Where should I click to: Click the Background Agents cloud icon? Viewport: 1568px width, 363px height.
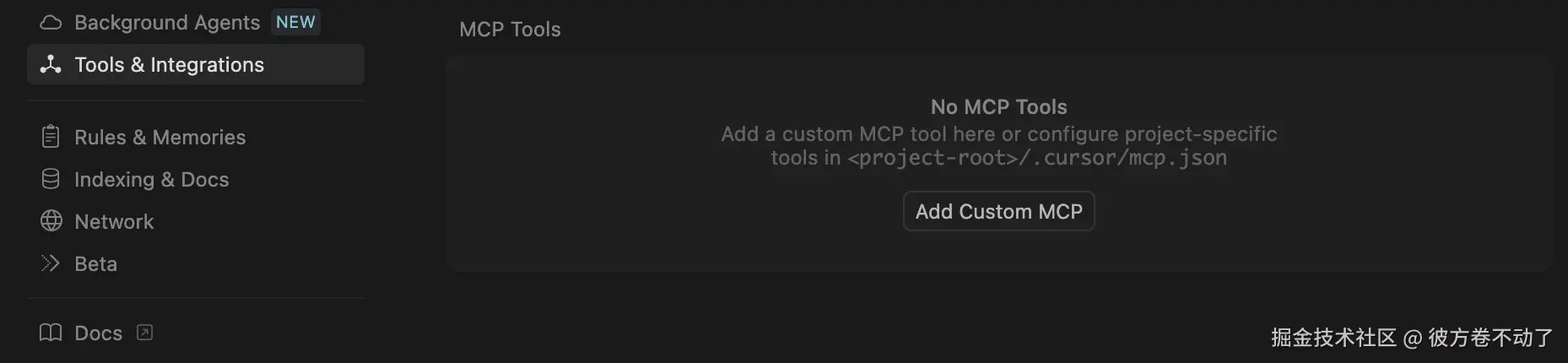click(51, 23)
